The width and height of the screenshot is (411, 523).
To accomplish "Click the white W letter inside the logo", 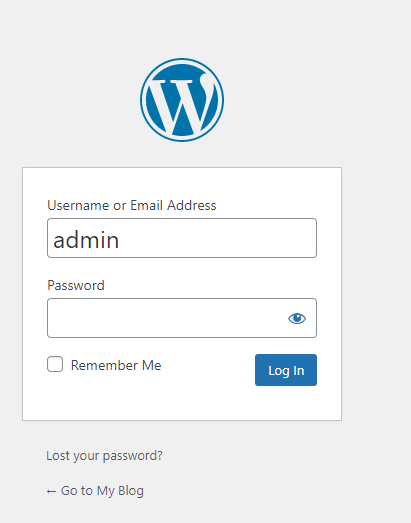I will point(182,104).
